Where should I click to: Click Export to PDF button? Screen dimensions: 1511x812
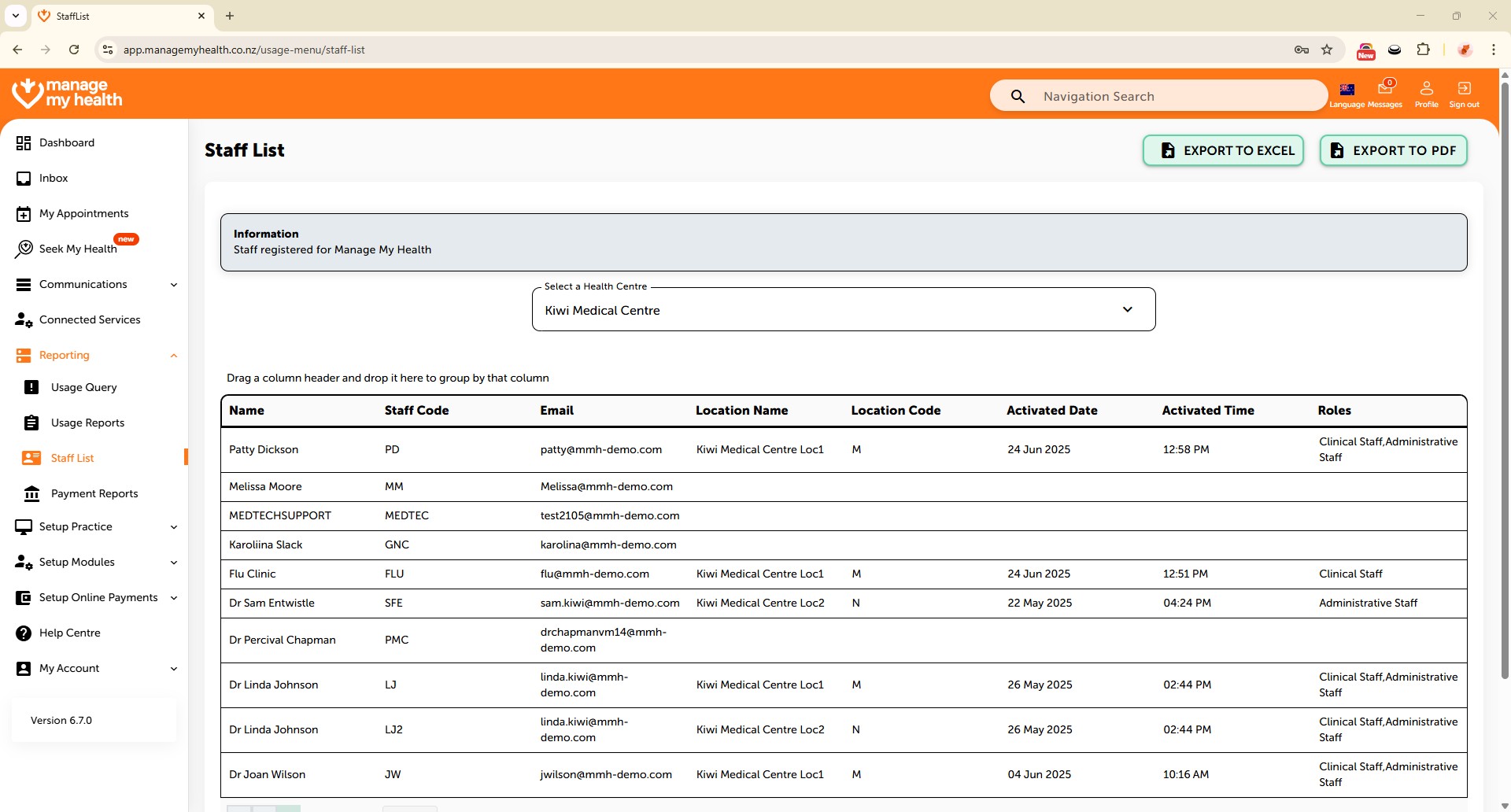coord(1393,150)
